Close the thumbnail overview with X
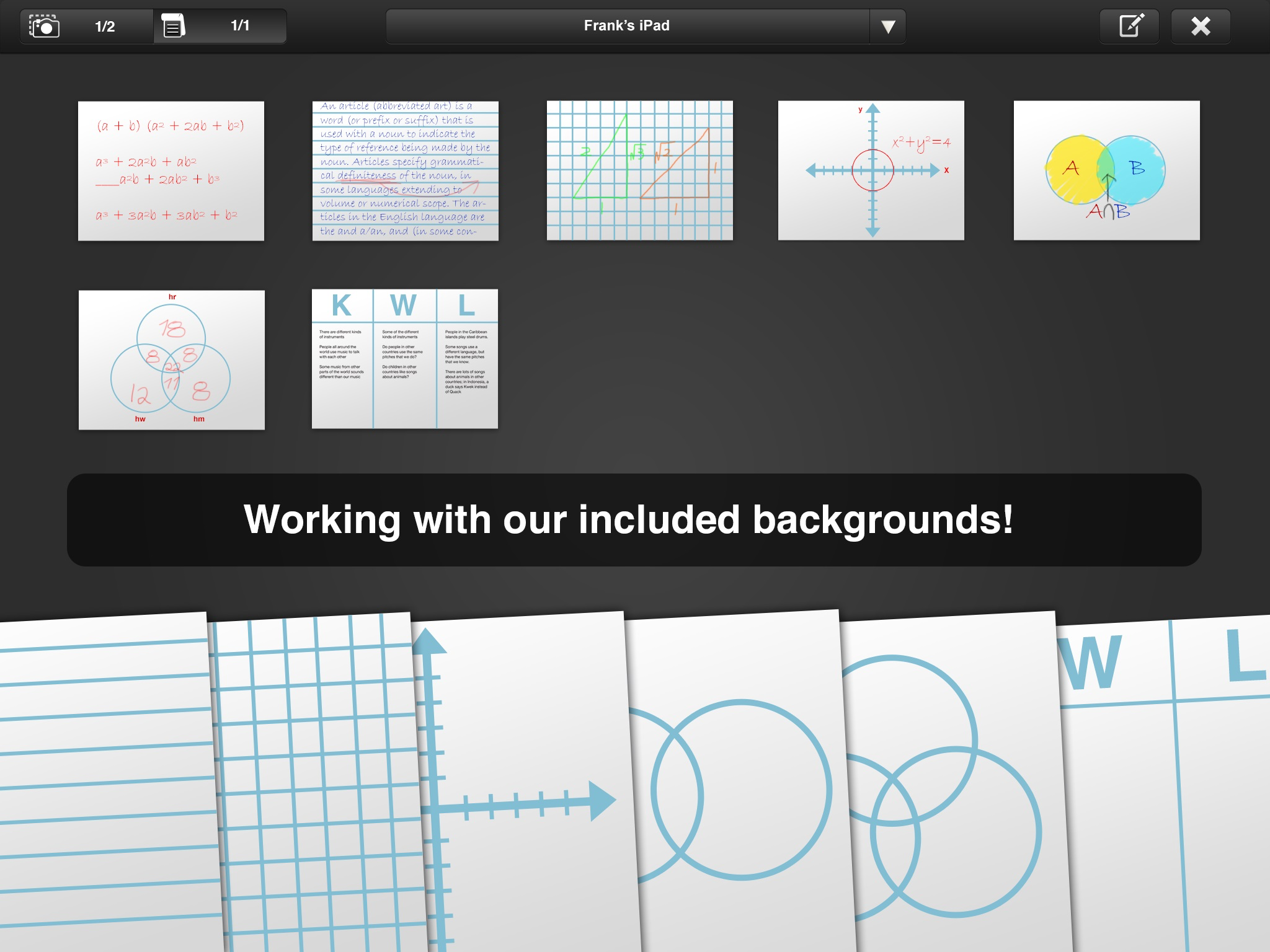 click(x=1200, y=26)
